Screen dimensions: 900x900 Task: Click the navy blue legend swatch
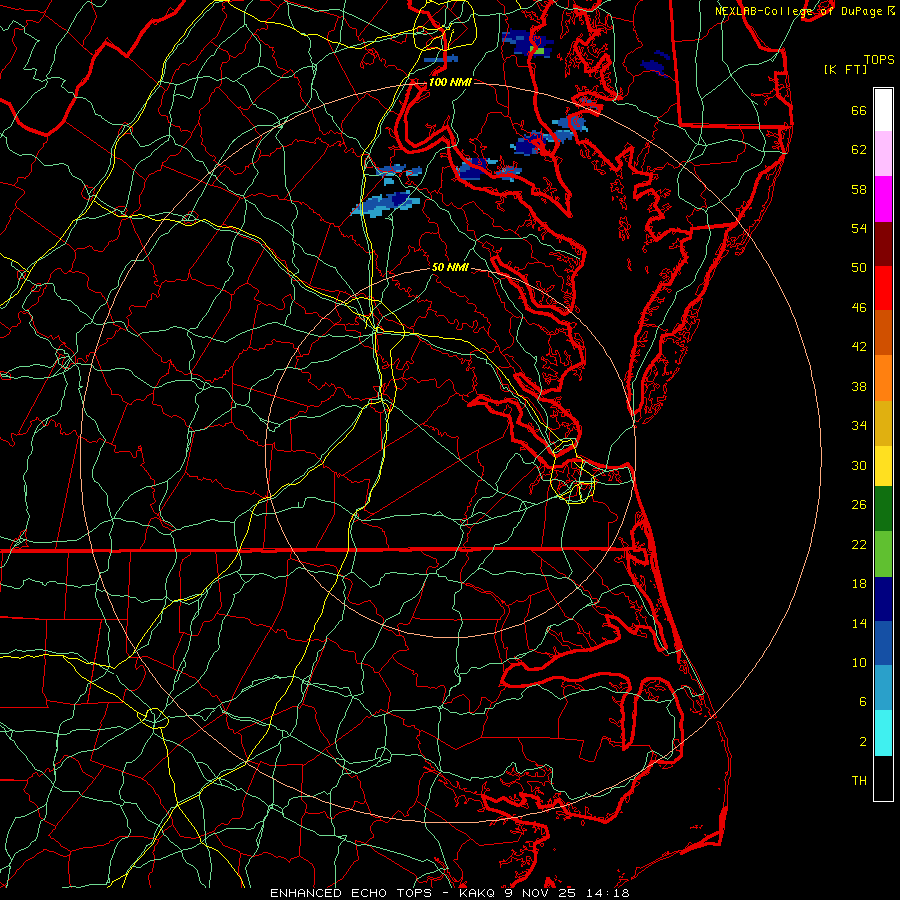coord(883,599)
